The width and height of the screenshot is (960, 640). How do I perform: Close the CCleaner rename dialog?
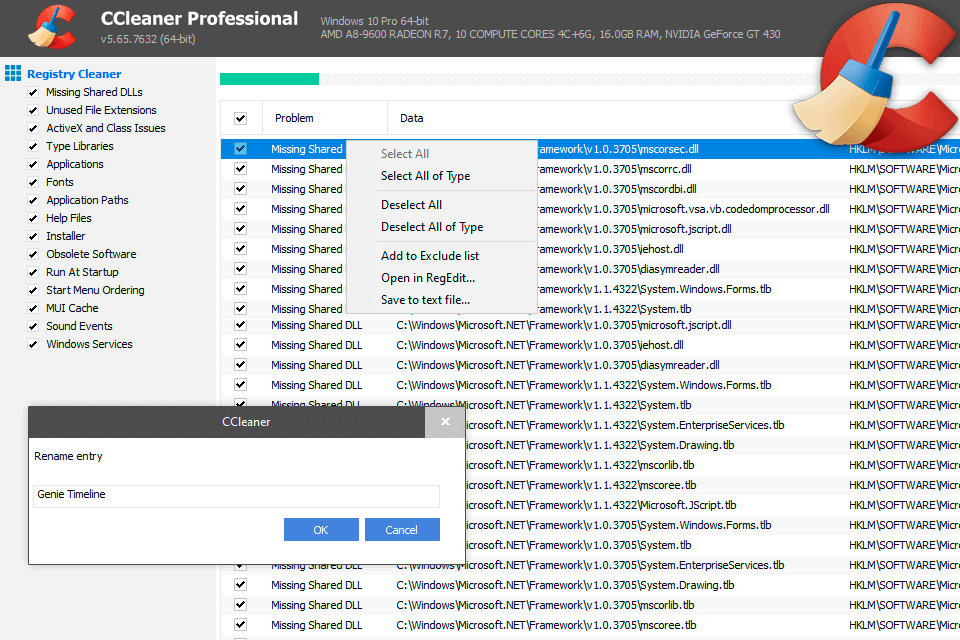click(445, 421)
